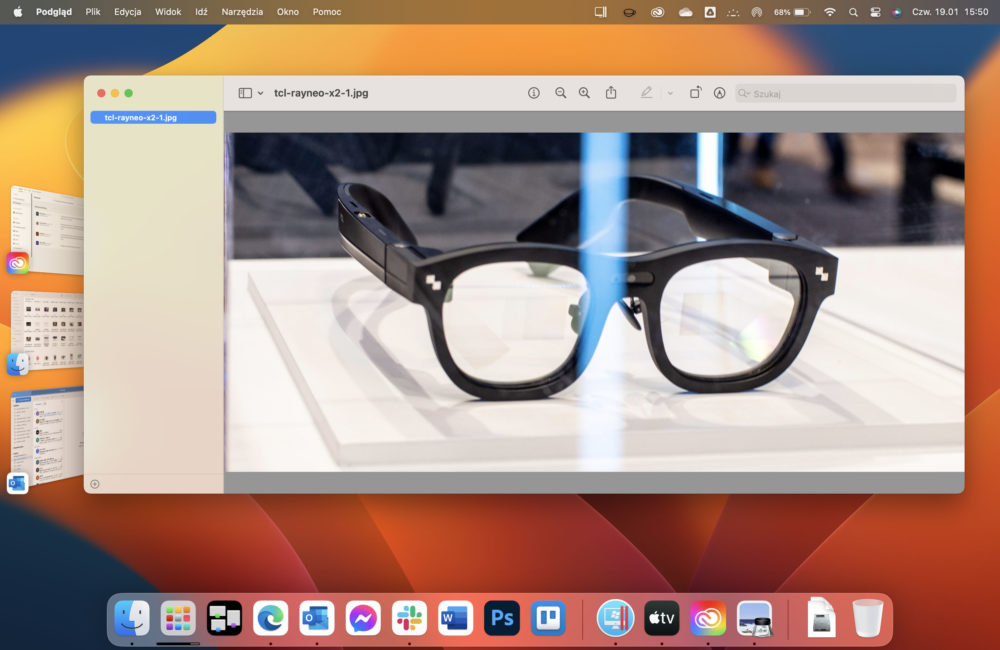Open sidebar view options chevron
1000x650 pixels.
pyautogui.click(x=260, y=93)
